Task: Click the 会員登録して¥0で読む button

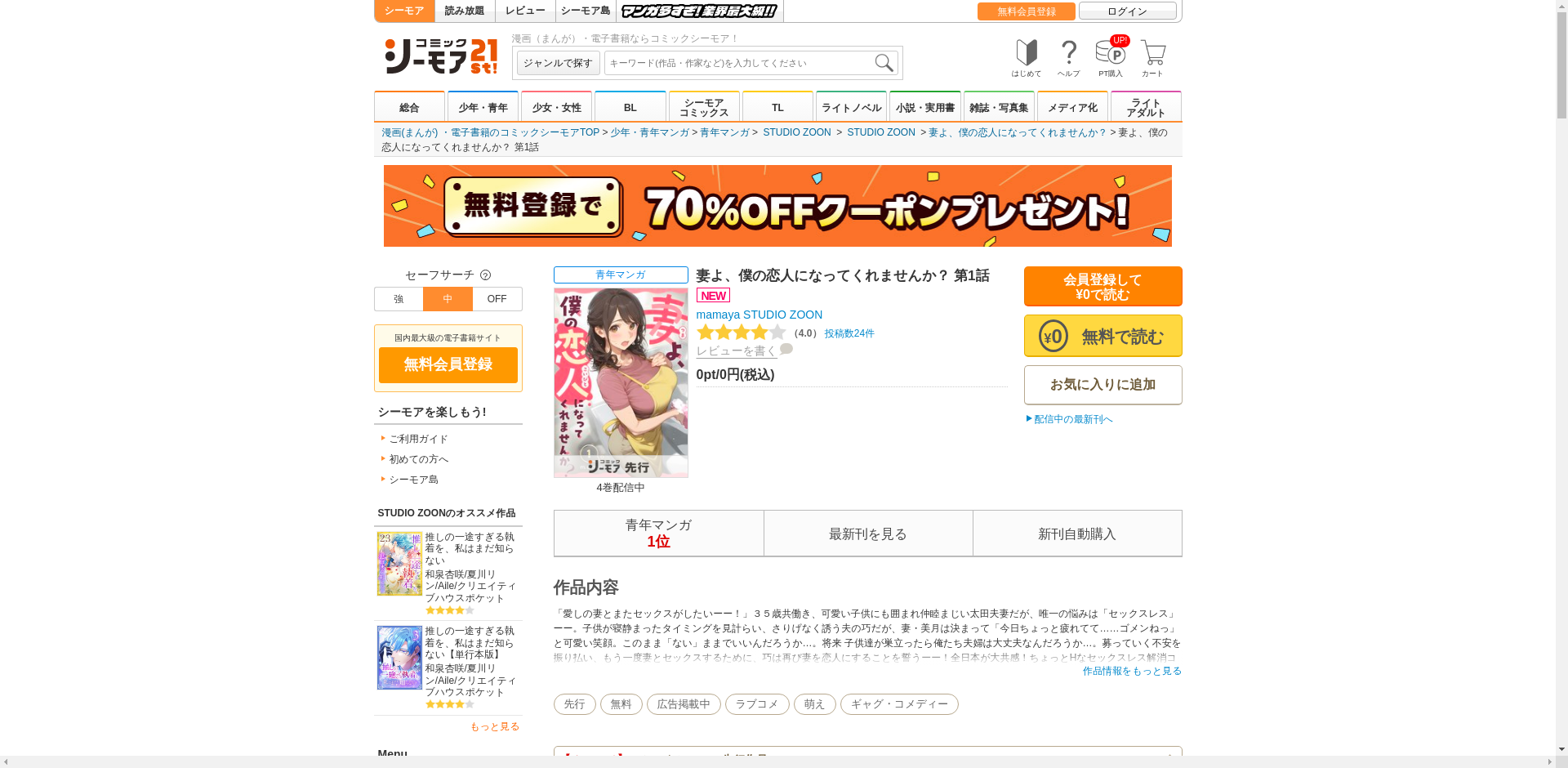Action: click(1102, 286)
